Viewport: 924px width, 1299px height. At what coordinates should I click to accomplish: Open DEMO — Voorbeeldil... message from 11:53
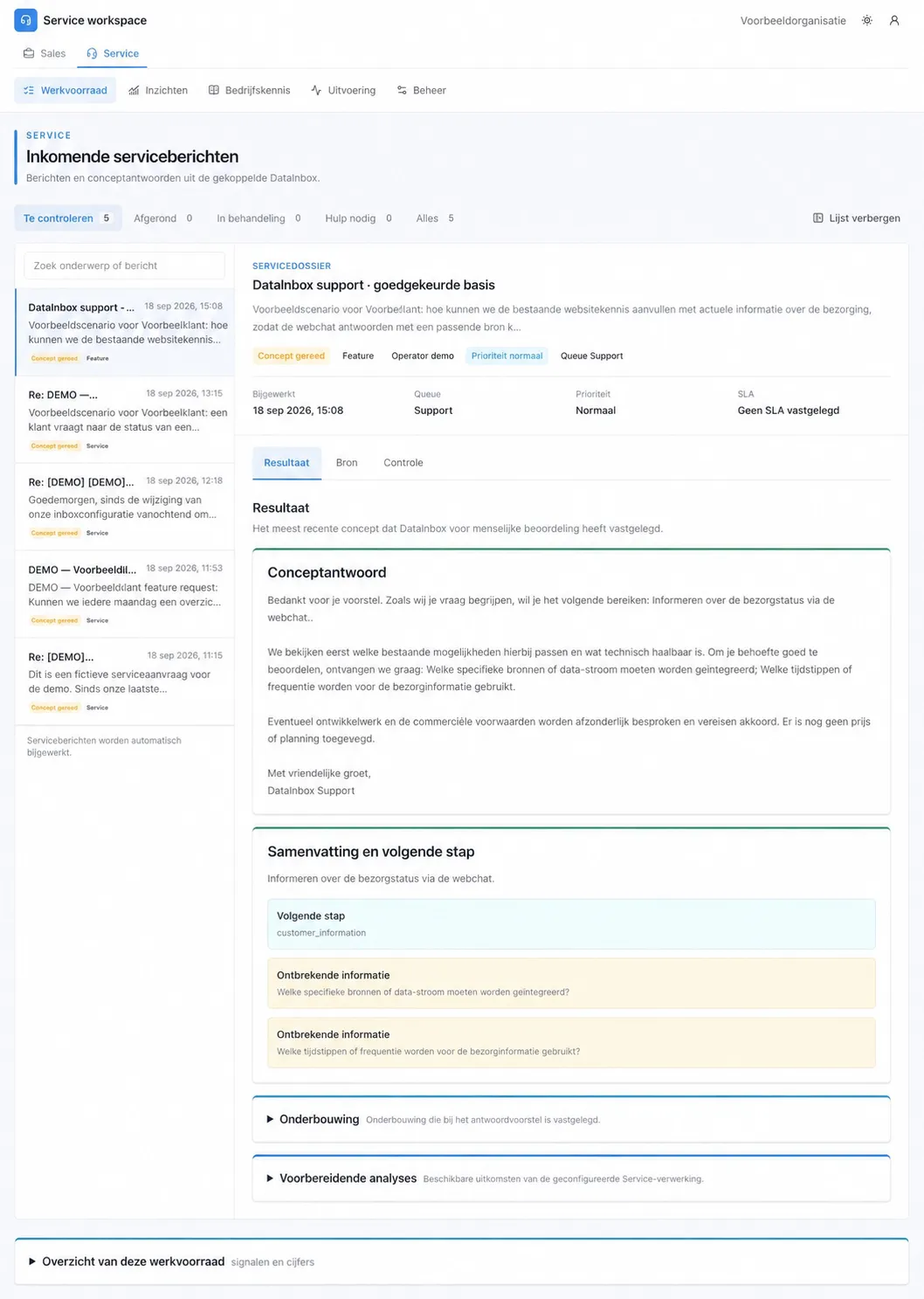pyautogui.click(x=125, y=595)
